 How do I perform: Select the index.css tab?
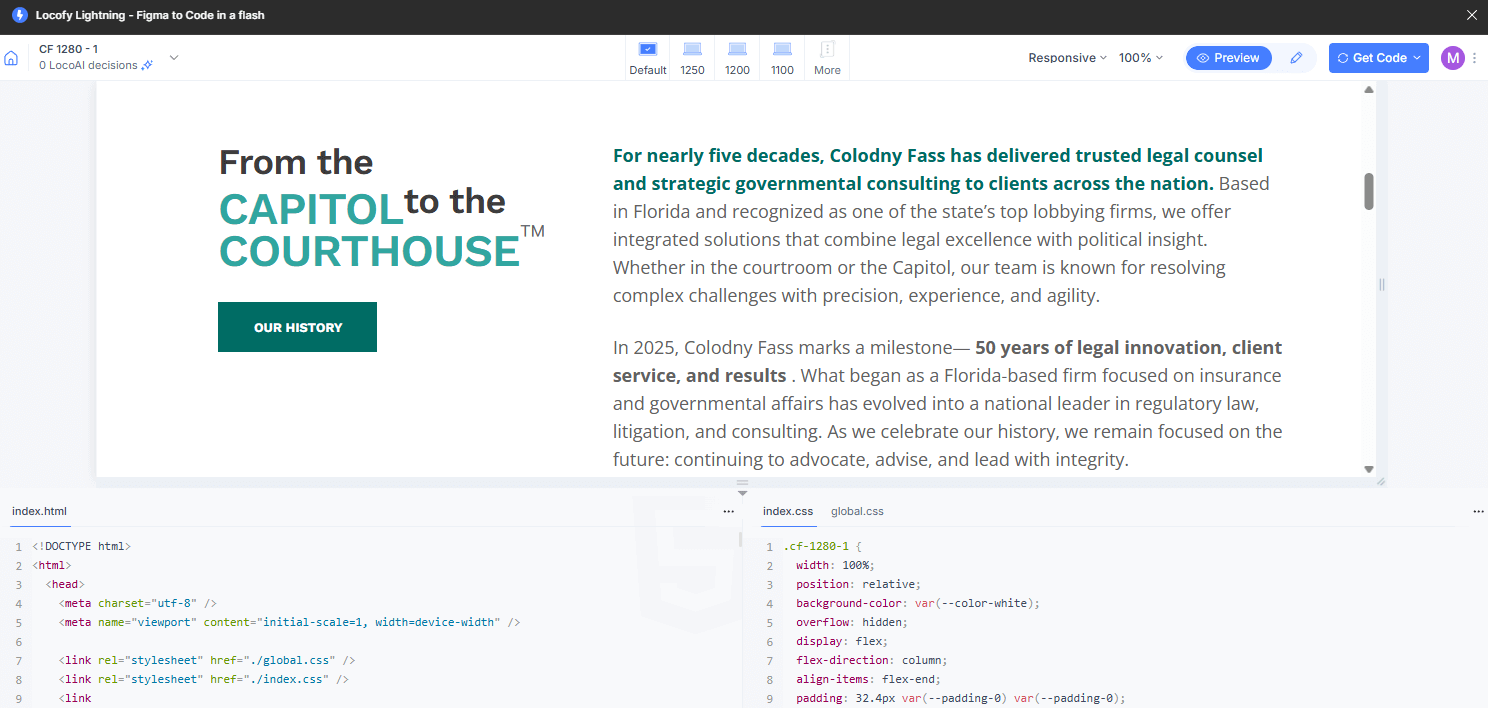[x=788, y=511]
